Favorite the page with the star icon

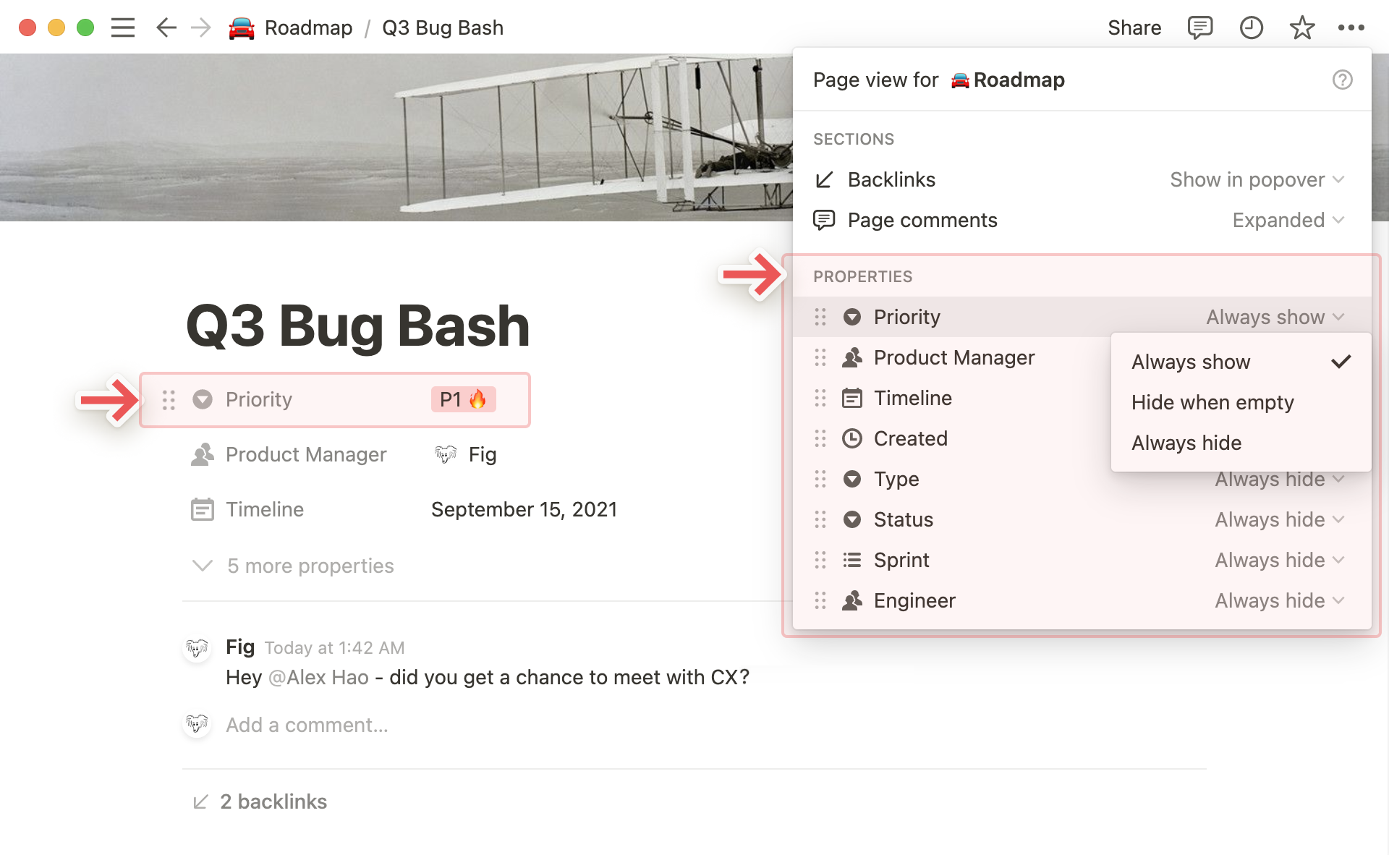tap(1301, 28)
